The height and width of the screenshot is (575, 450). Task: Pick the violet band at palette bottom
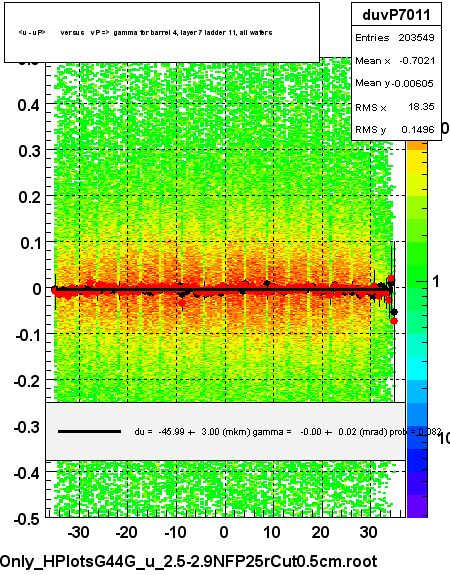click(x=417, y=506)
